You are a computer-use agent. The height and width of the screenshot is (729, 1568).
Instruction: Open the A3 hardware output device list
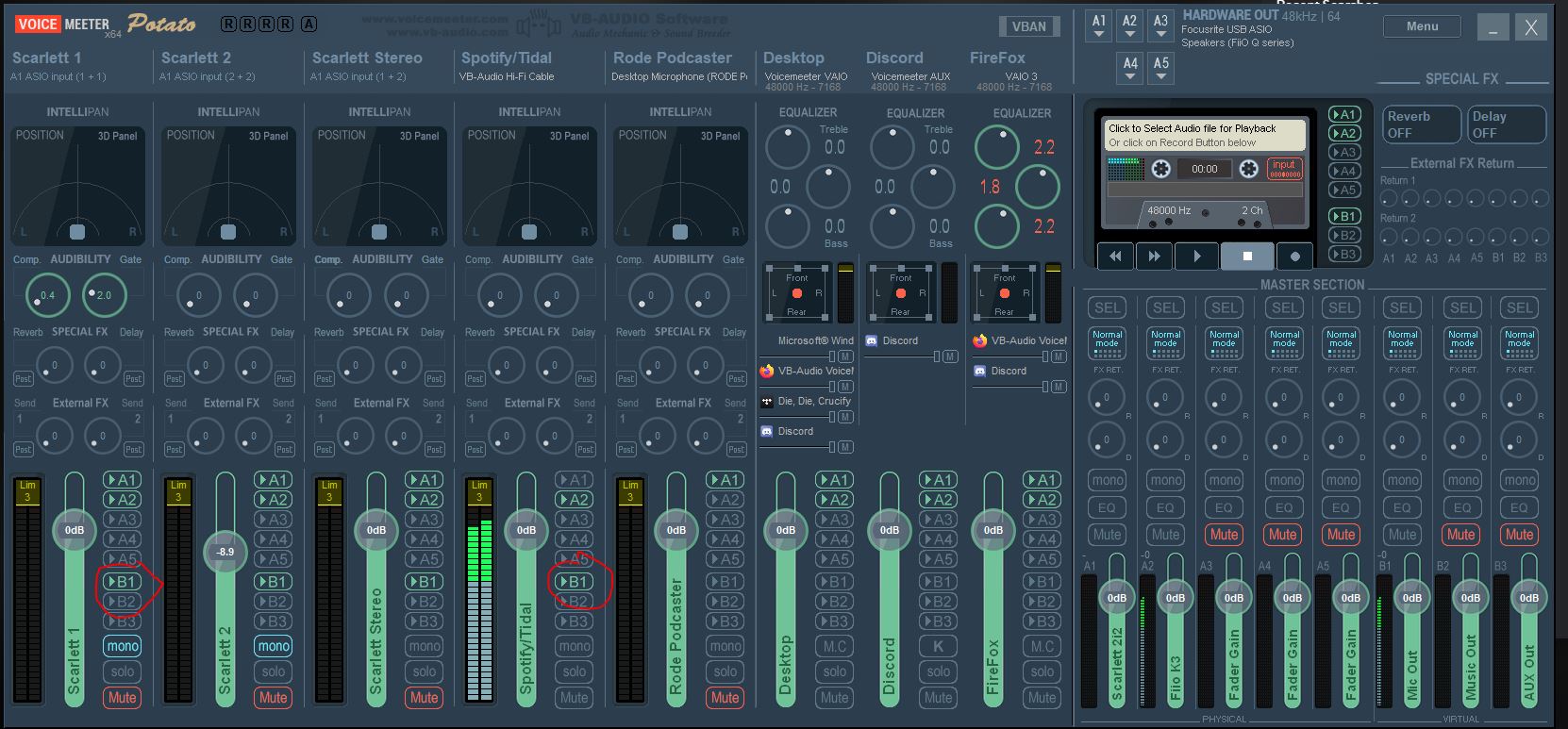(1160, 25)
